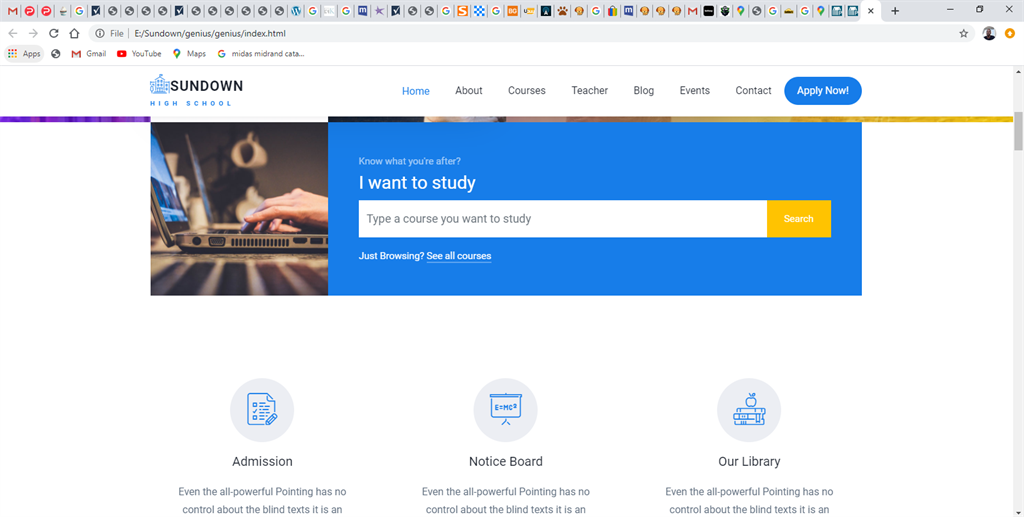Open the Apps bookmarks shortcut
This screenshot has width=1024, height=517.
pos(25,54)
